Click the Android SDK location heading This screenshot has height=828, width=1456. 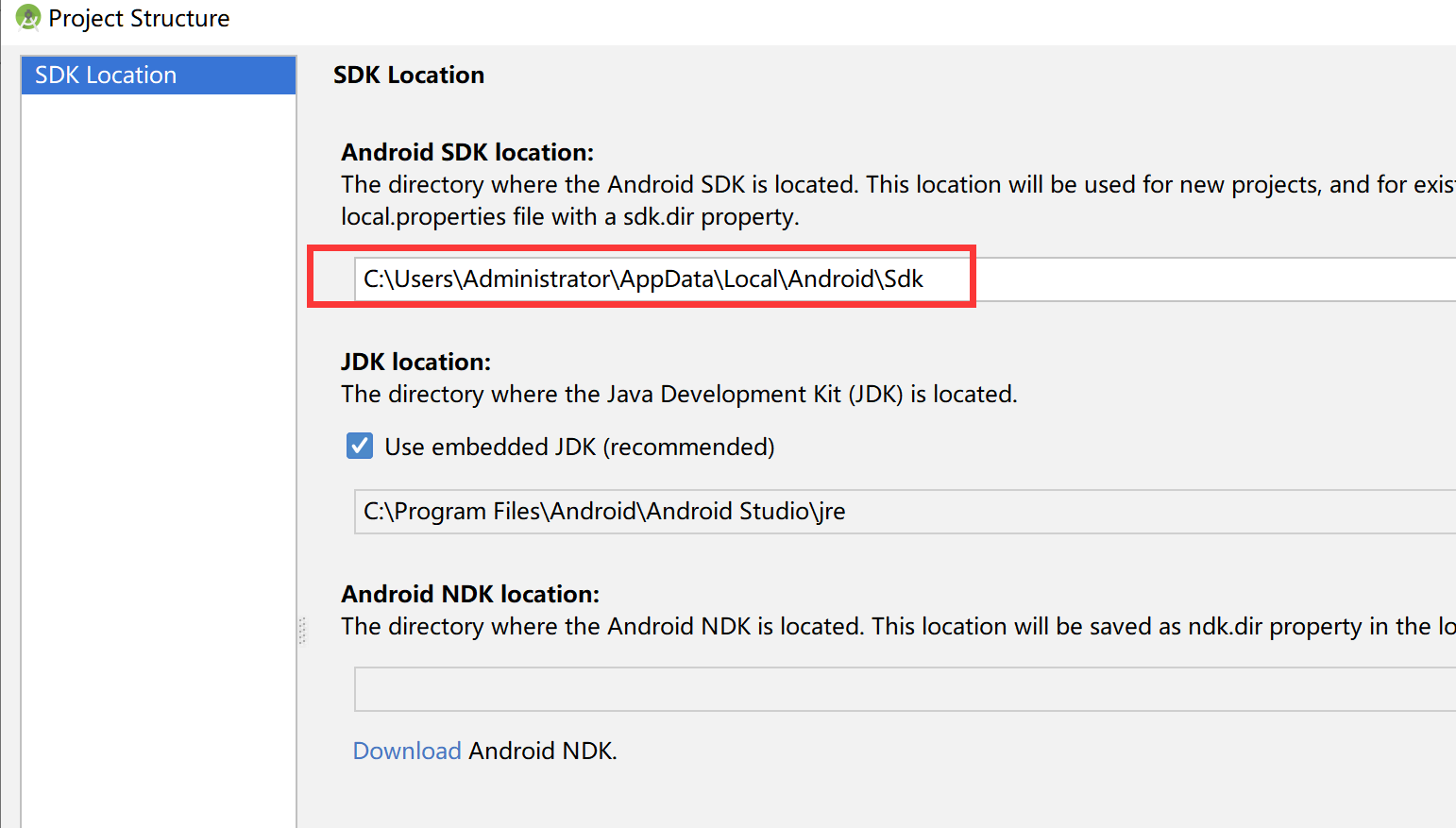point(467,152)
